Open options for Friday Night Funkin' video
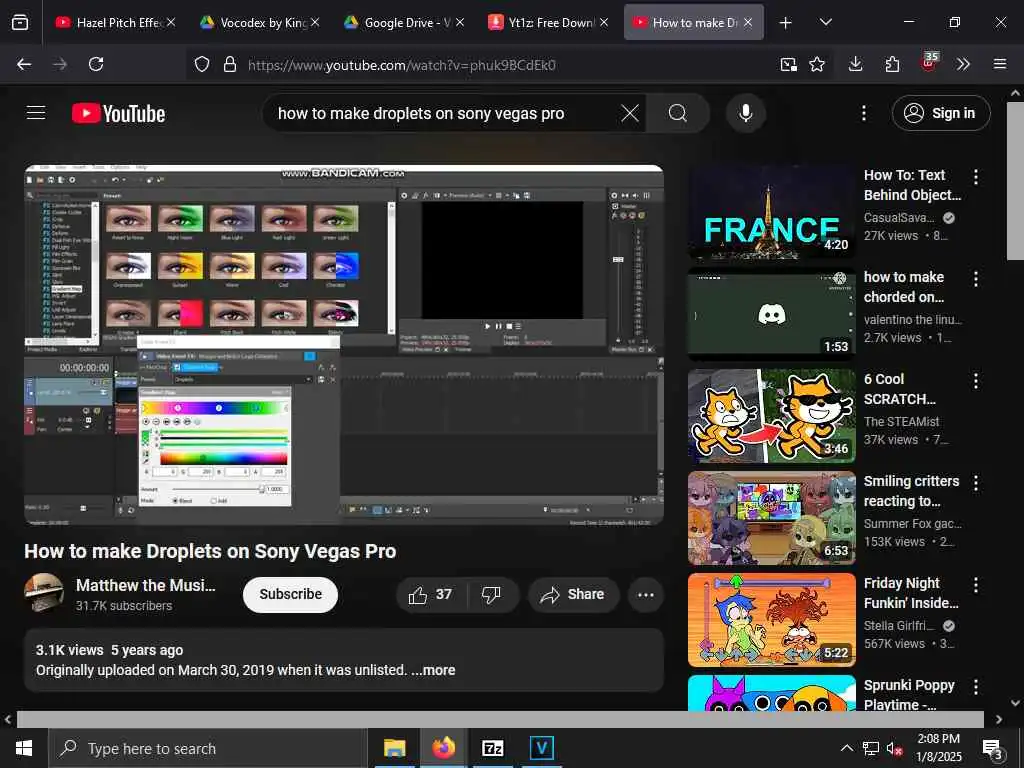The image size is (1024, 768). [x=976, y=584]
